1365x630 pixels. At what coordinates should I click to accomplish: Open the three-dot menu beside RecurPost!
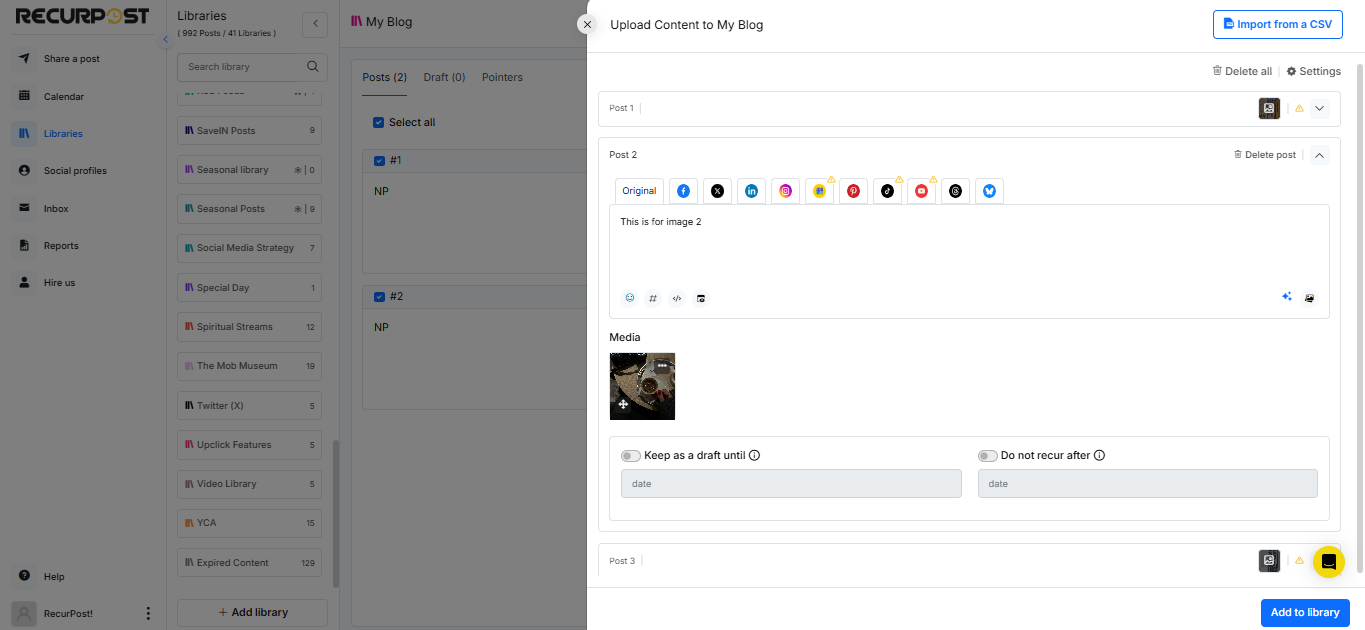[148, 614]
